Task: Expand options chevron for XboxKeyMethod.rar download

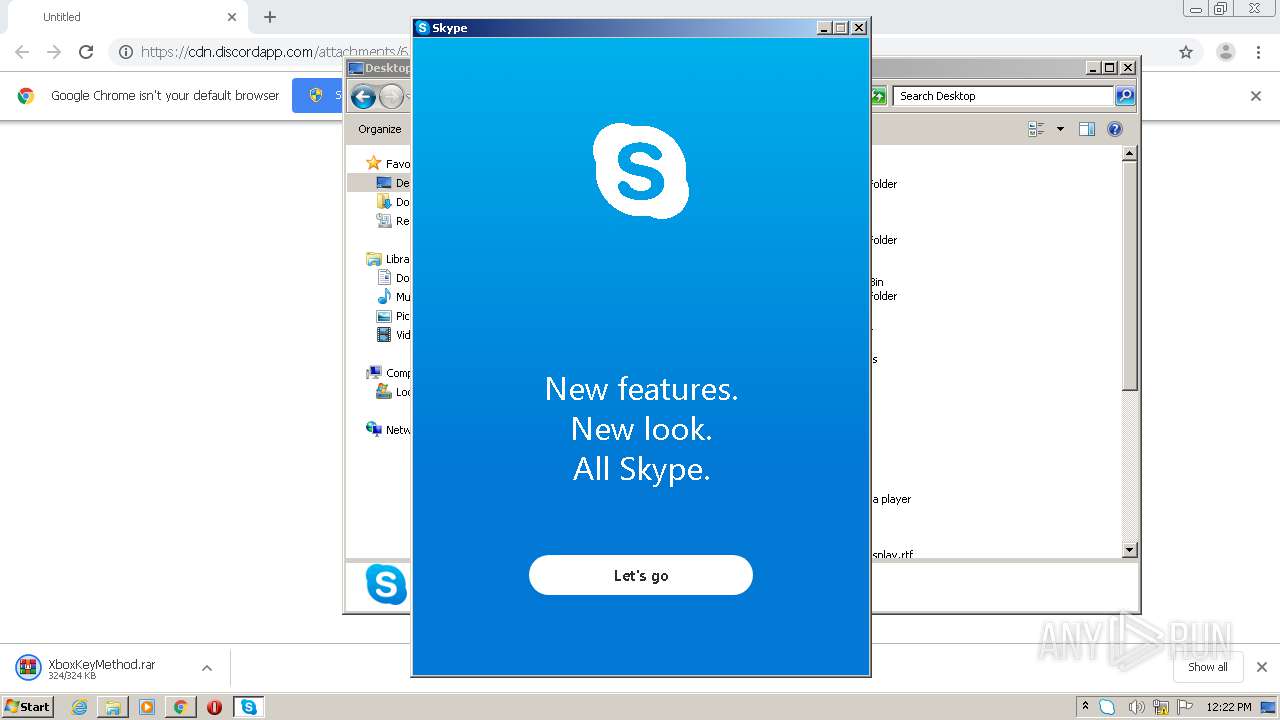Action: 206,668
